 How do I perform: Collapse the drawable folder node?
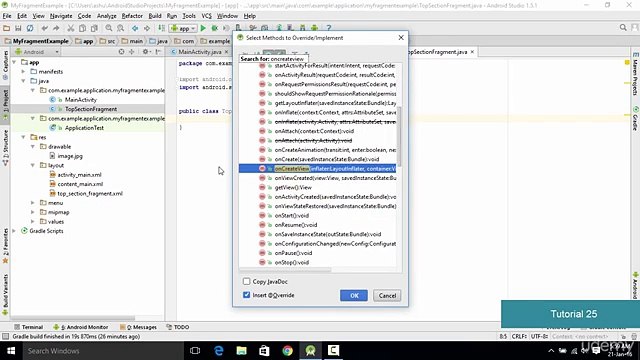point(33,147)
